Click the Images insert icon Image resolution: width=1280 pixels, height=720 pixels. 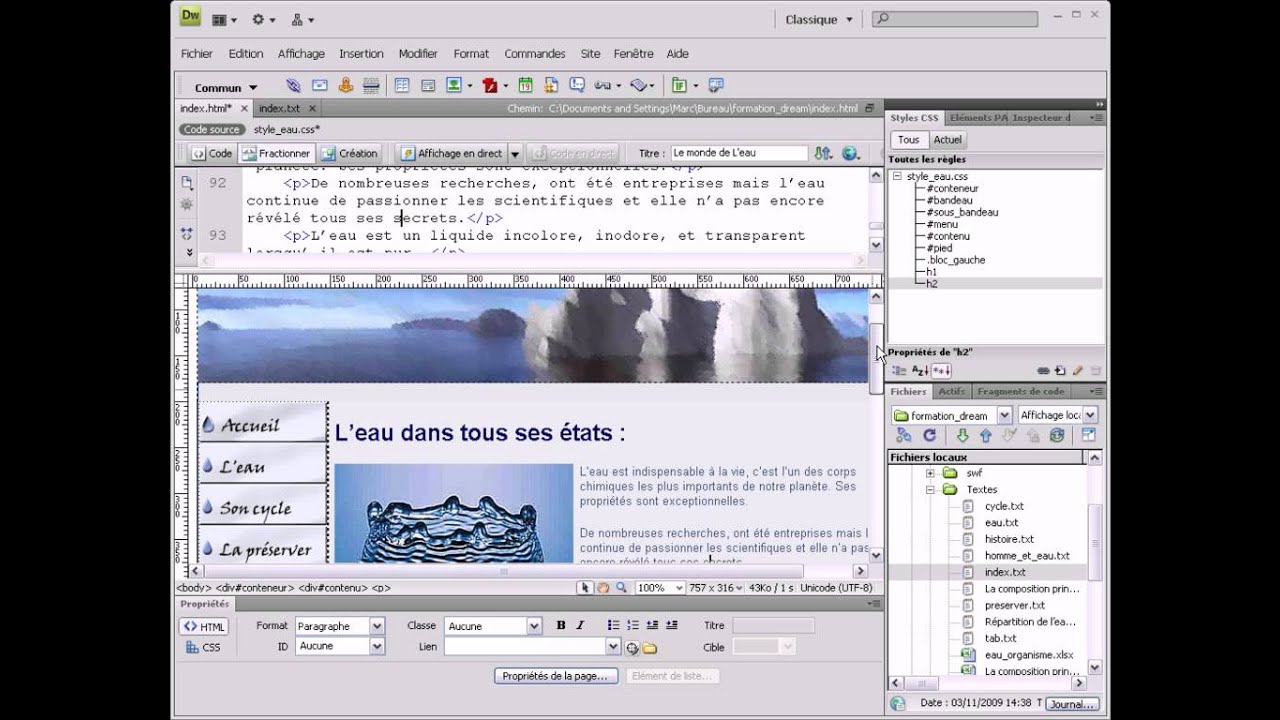pos(454,86)
